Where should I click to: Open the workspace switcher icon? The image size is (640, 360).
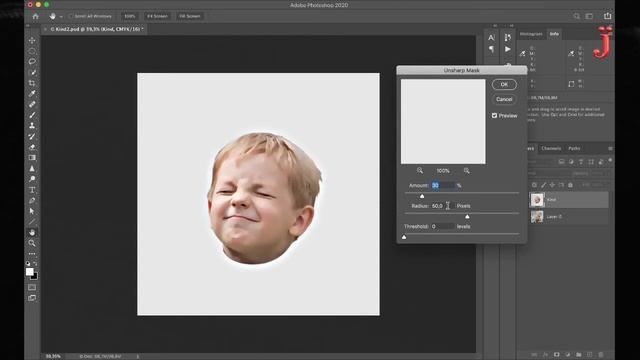tap(589, 16)
